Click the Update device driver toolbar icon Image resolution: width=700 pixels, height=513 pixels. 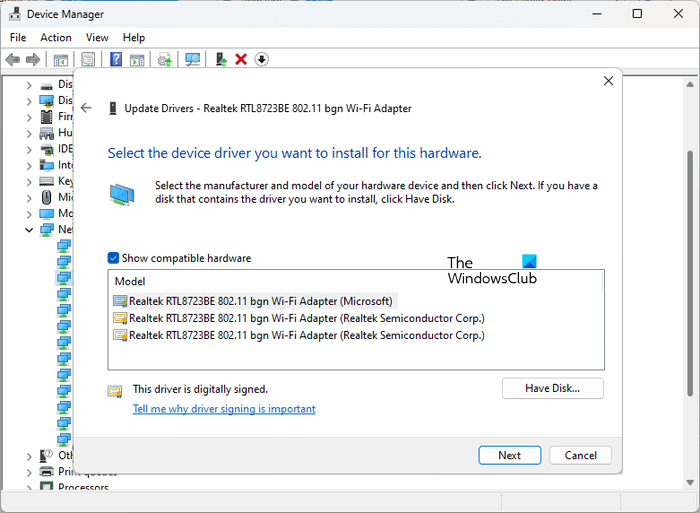click(x=221, y=60)
